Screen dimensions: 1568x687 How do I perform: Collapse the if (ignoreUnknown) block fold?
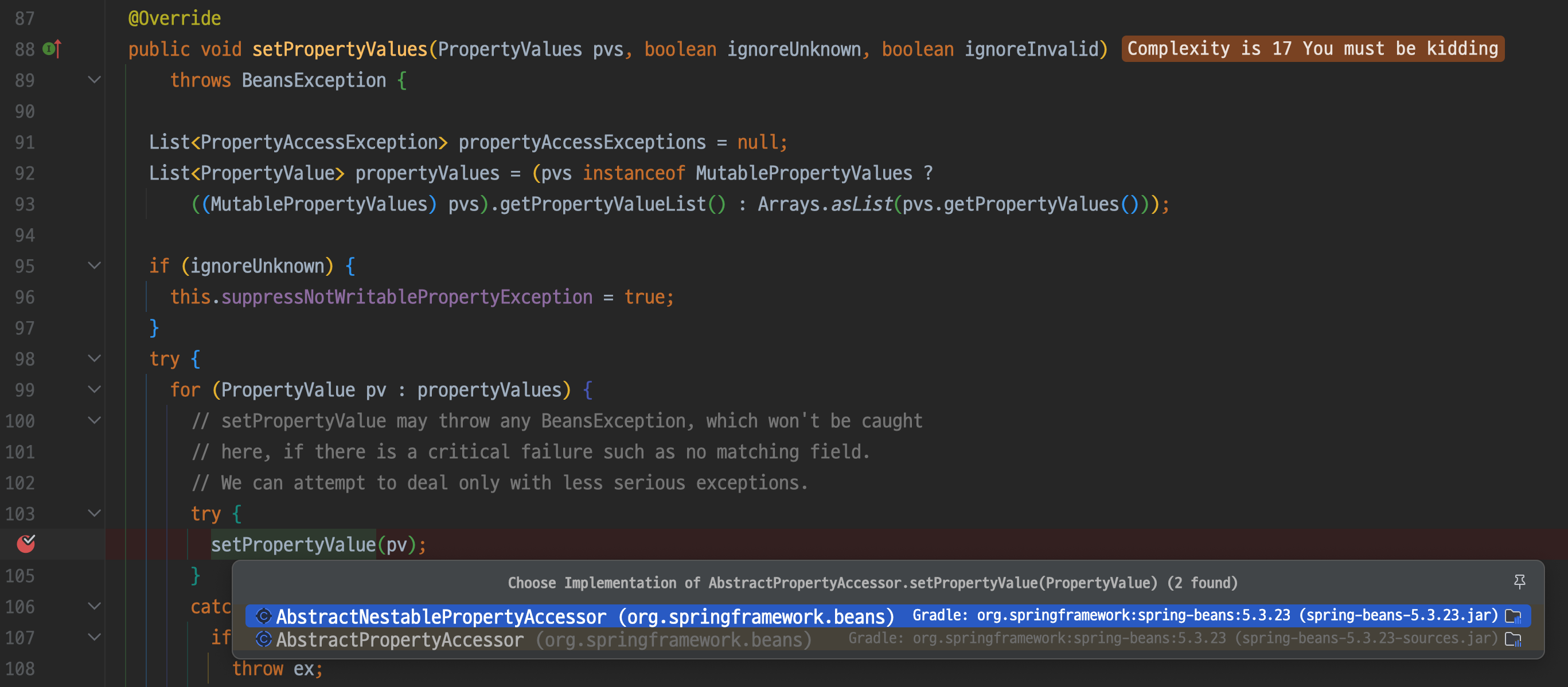coord(95,266)
